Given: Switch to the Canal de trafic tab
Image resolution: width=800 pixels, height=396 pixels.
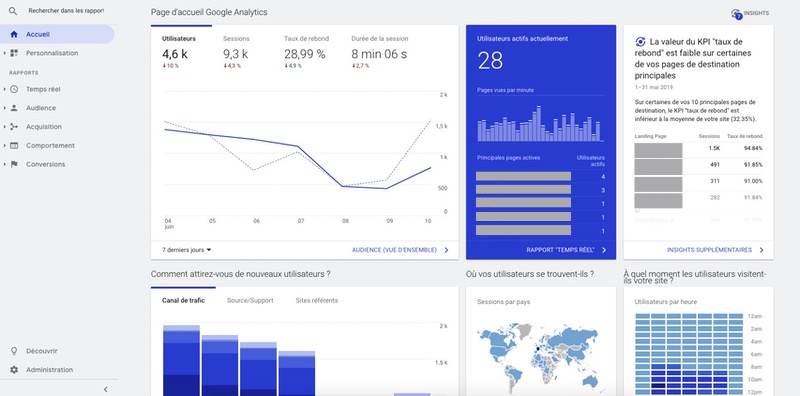Looking at the screenshot, I should (183, 301).
